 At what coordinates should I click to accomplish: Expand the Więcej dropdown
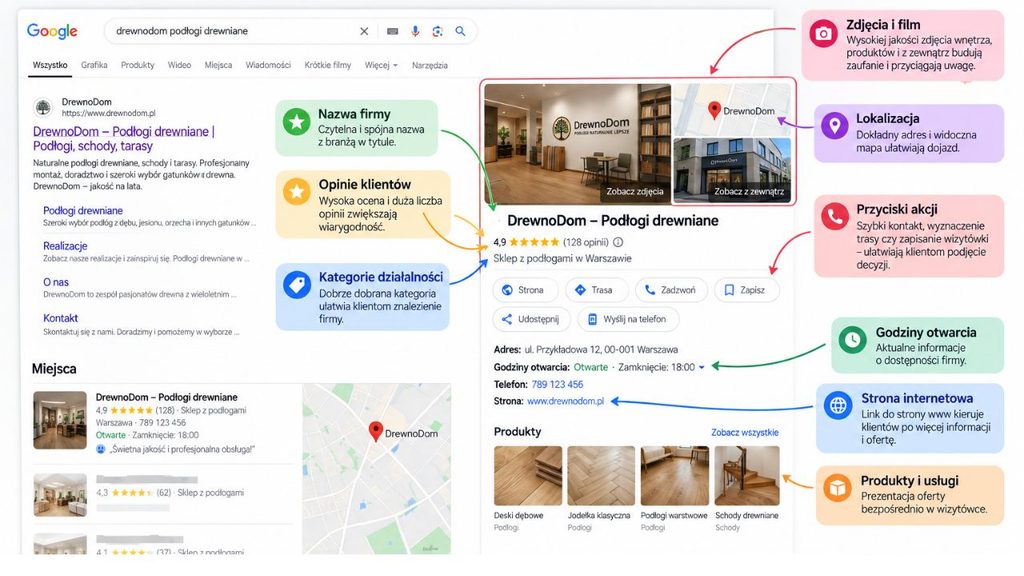point(381,65)
